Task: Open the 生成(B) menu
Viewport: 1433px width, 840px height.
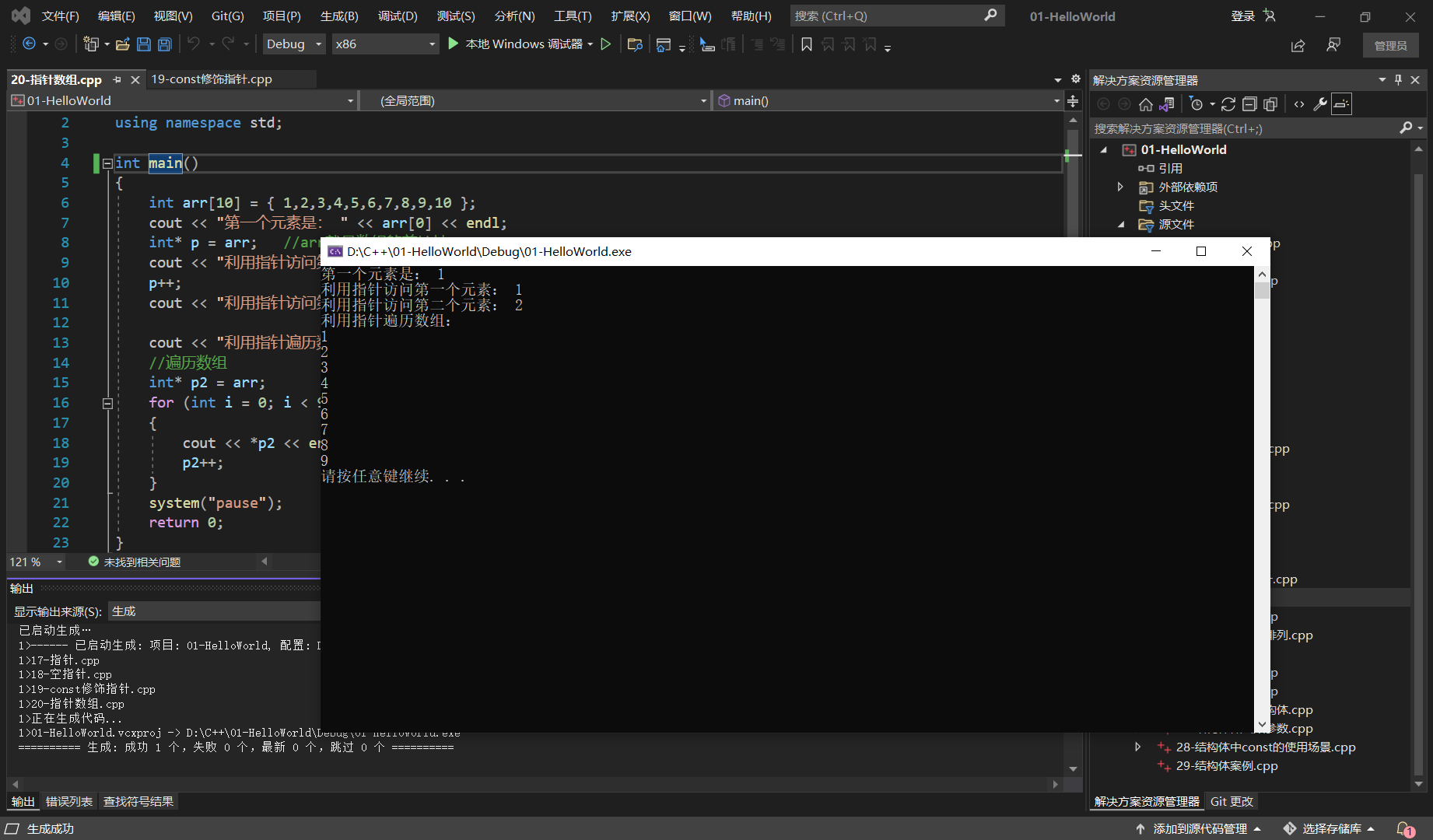Action: tap(339, 16)
